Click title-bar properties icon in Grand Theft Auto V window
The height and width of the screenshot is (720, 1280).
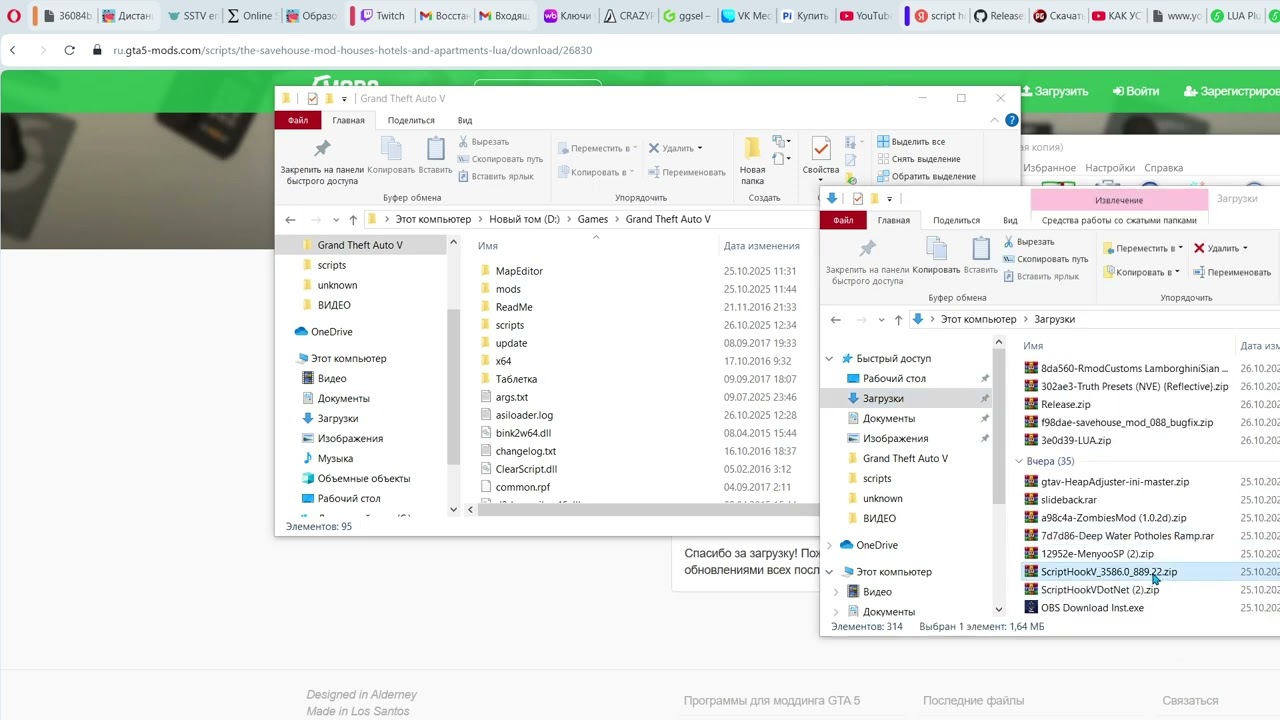pyautogui.click(x=312, y=99)
